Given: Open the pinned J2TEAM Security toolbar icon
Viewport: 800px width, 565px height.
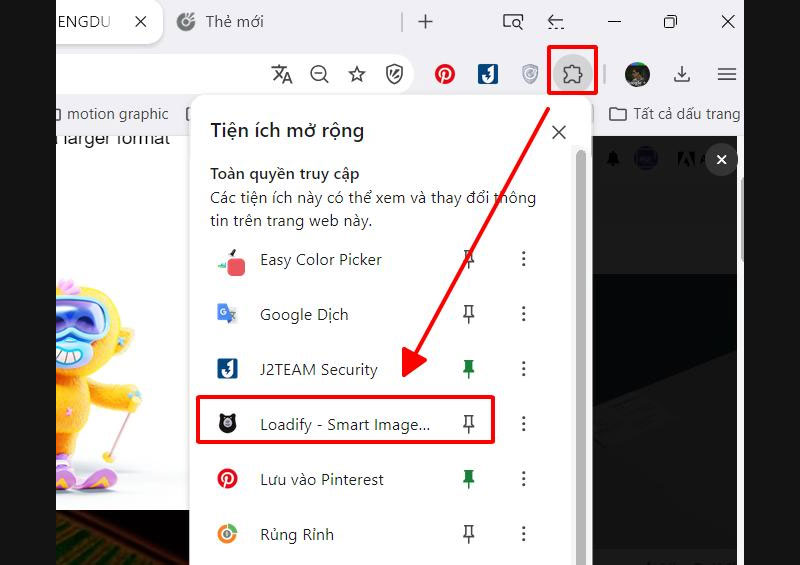Looking at the screenshot, I should click(488, 75).
